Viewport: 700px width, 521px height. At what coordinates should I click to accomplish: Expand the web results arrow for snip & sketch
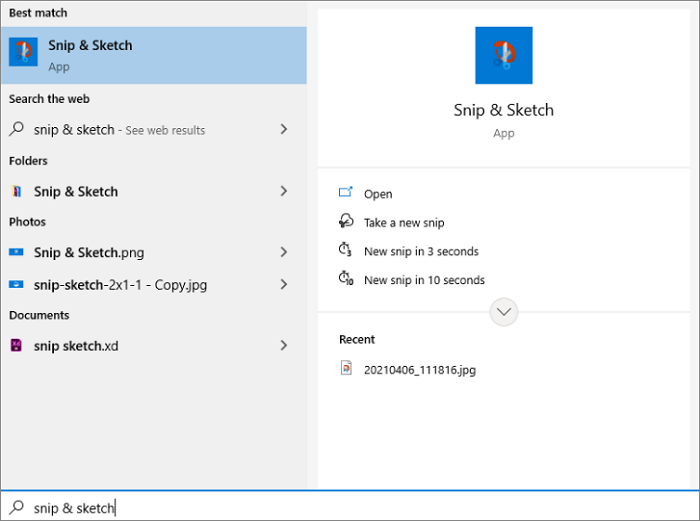click(x=284, y=129)
